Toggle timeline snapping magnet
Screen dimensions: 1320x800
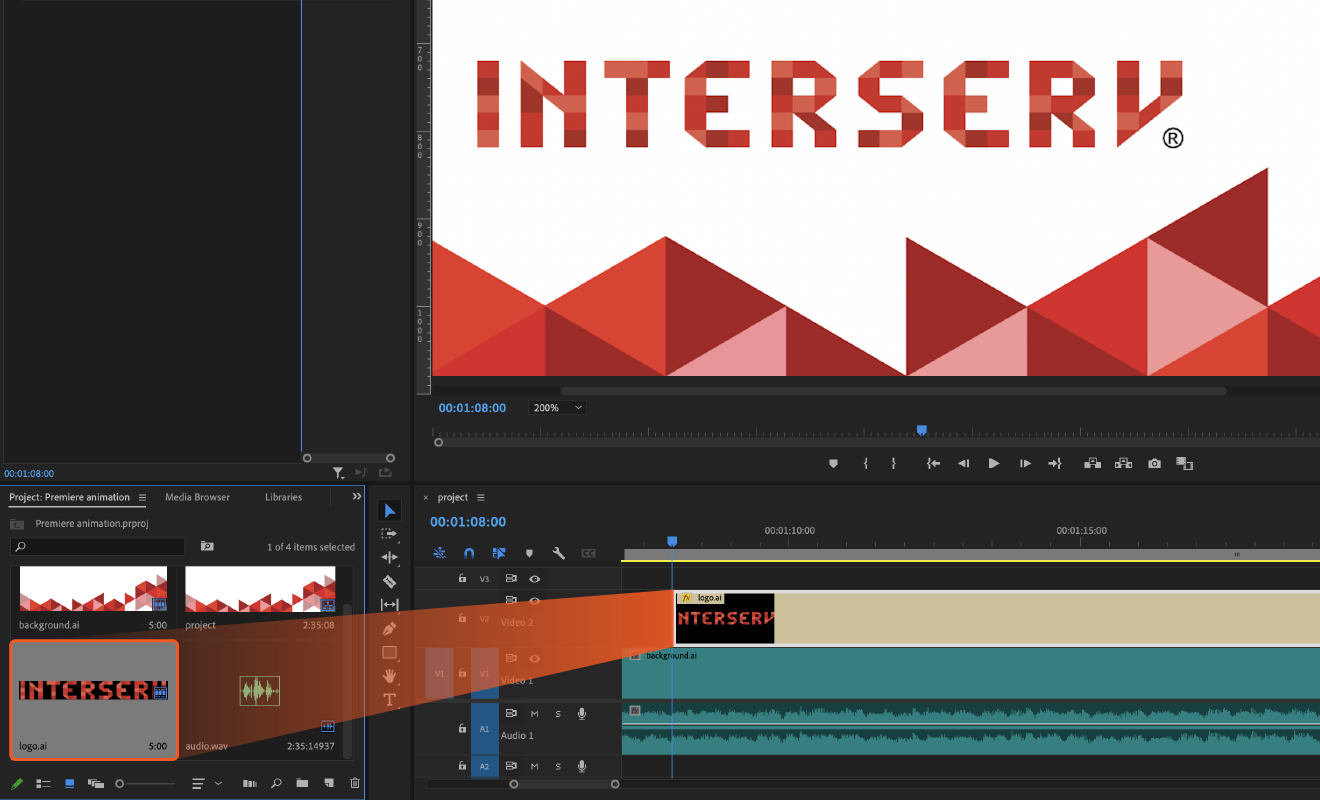(x=469, y=553)
